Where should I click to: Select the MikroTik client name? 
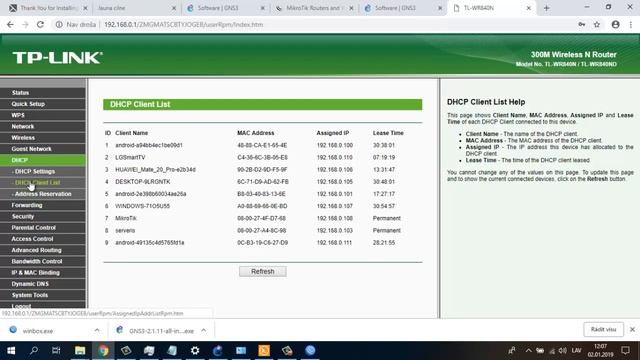point(126,218)
